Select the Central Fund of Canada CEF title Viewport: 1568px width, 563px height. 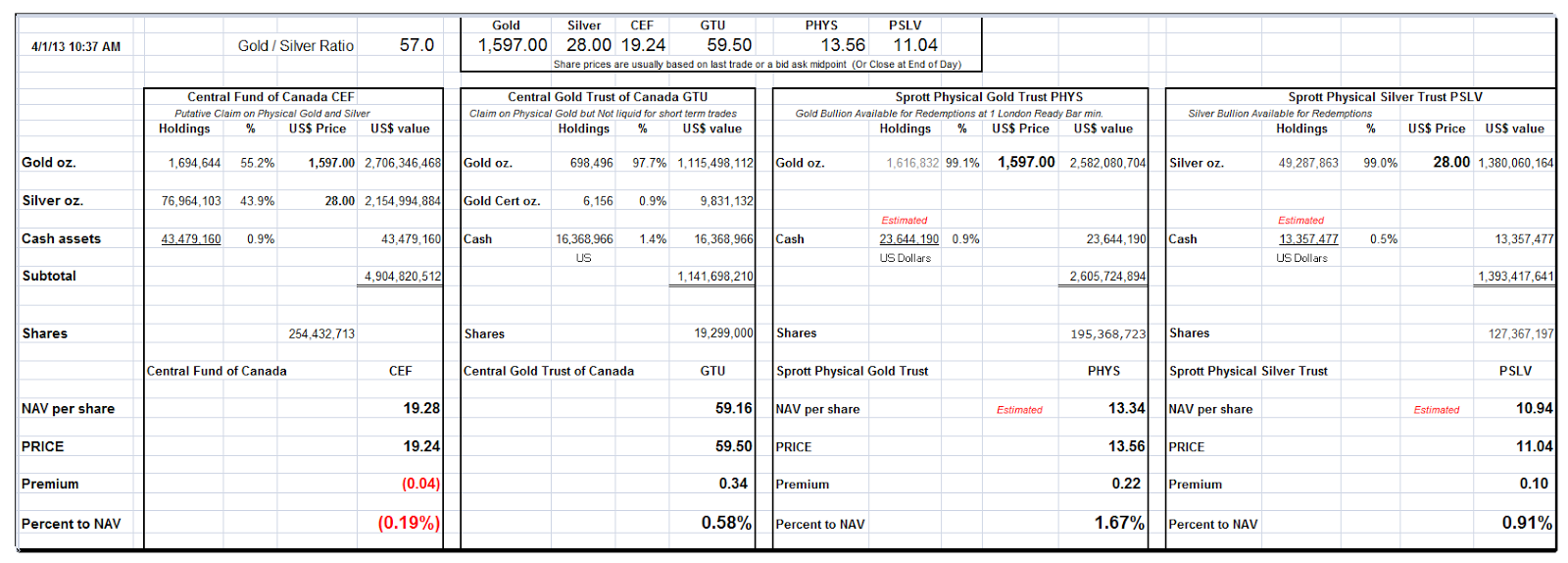(x=271, y=97)
